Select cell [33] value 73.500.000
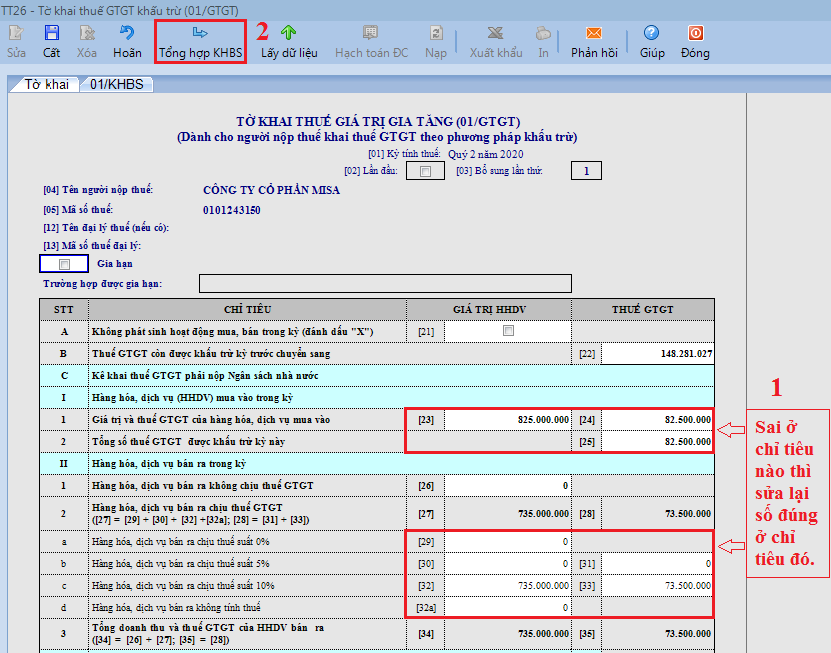This screenshot has width=831, height=653. (657, 586)
